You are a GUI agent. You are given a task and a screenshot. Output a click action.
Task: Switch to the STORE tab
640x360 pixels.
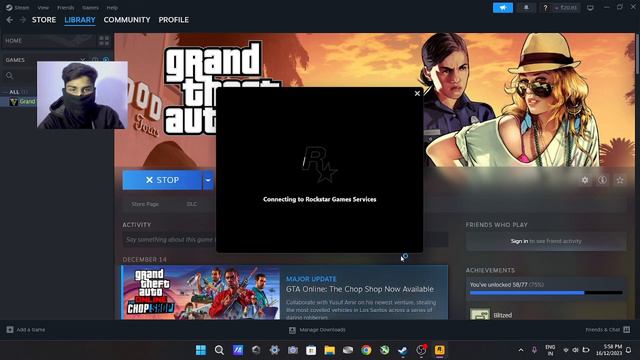[44, 20]
